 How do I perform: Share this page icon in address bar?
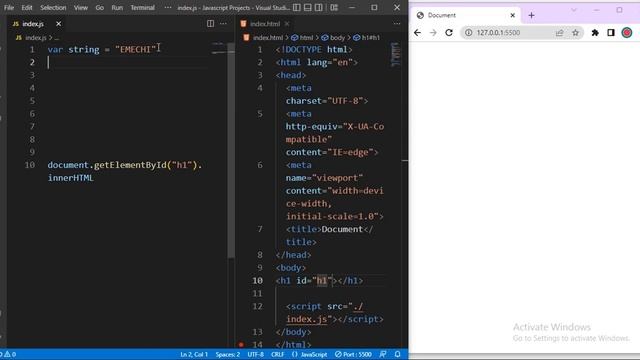559,33
